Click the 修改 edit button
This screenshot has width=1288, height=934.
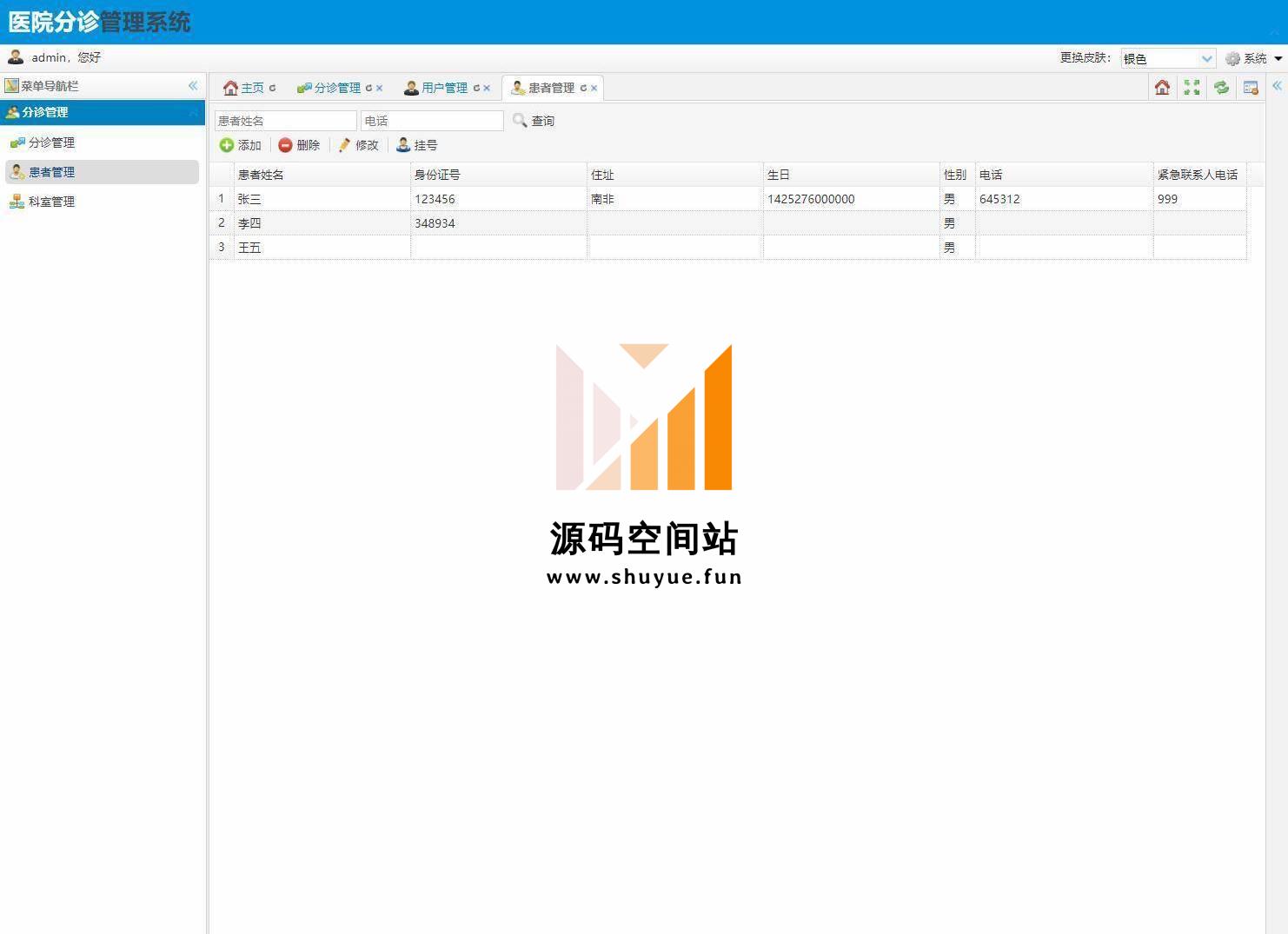pos(358,145)
